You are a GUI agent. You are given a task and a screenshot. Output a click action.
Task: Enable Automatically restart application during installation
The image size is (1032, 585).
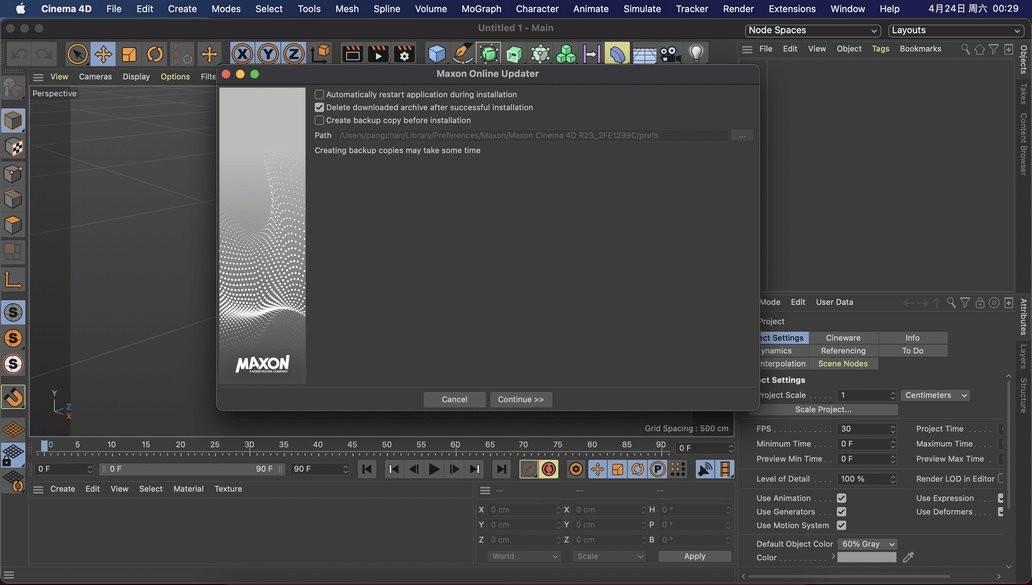point(320,95)
